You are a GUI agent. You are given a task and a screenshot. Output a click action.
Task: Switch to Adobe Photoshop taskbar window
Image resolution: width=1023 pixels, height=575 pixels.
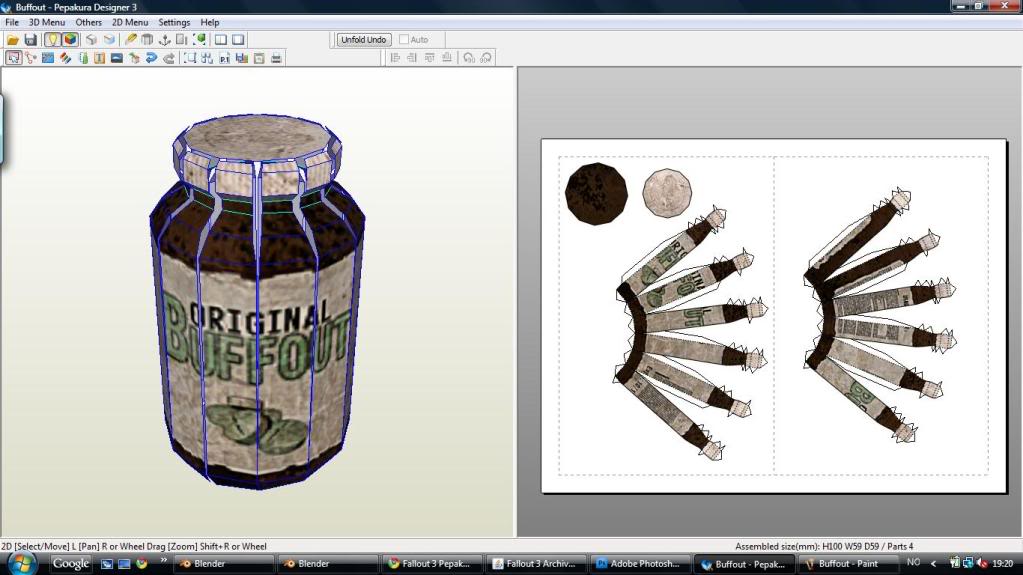641,563
